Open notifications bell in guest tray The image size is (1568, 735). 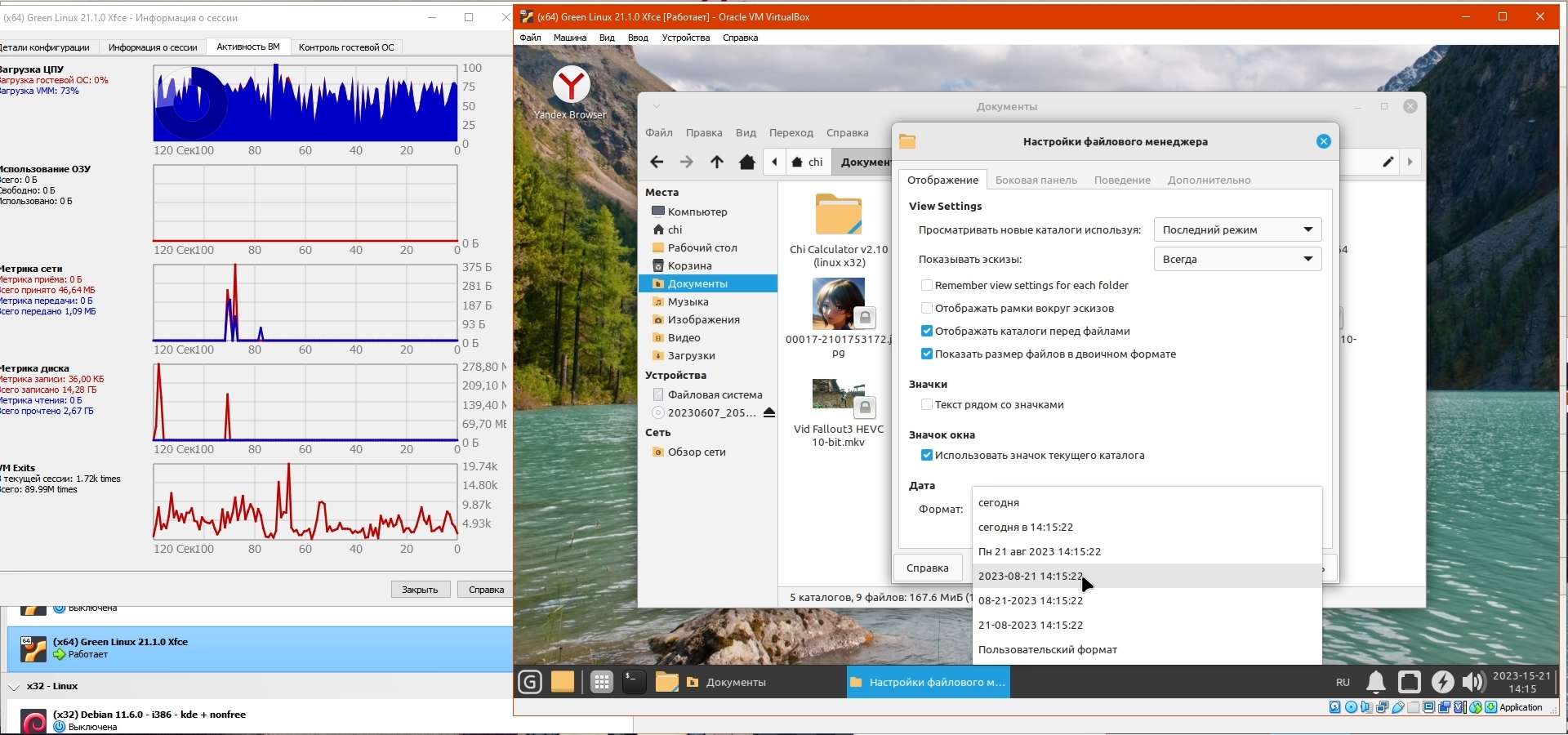click(1376, 682)
